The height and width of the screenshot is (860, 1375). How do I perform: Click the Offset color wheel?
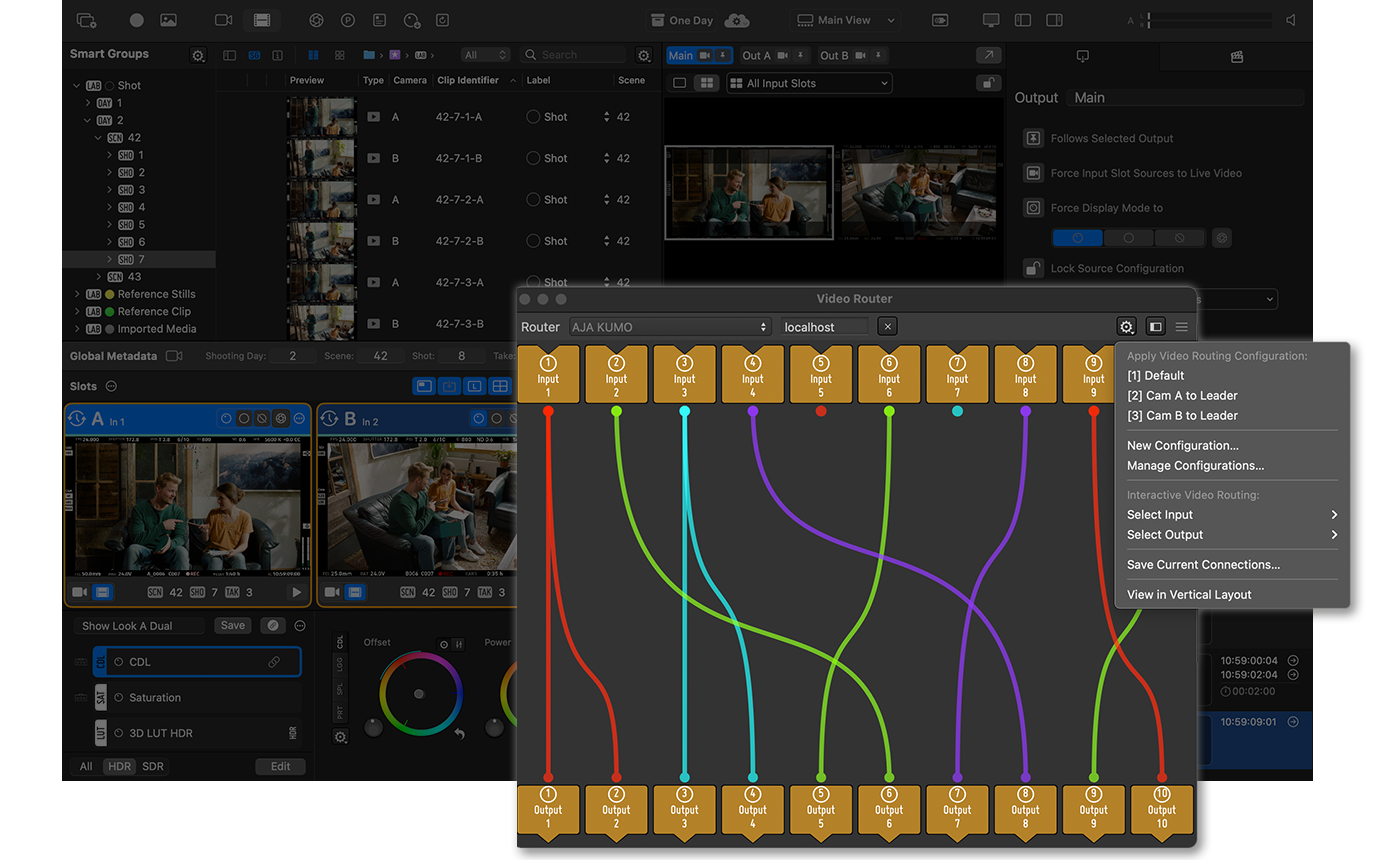[x=420, y=694]
